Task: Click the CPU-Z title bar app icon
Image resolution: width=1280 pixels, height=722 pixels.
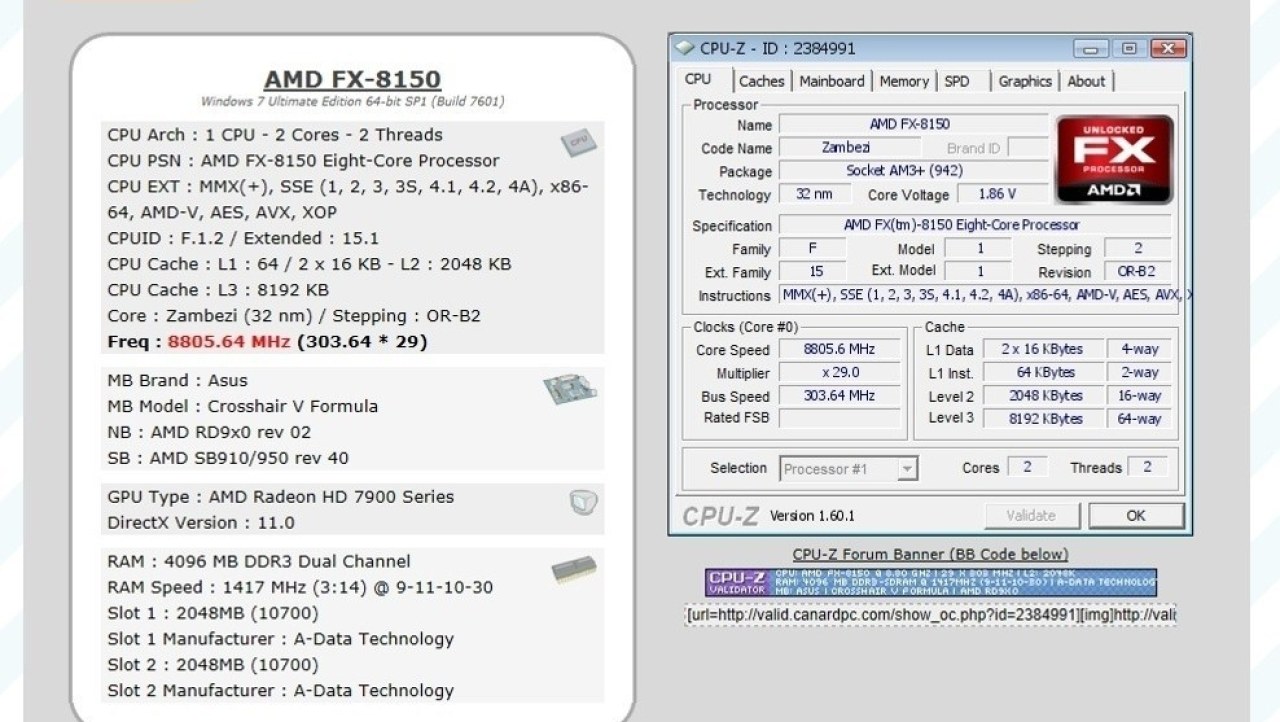Action: (684, 48)
